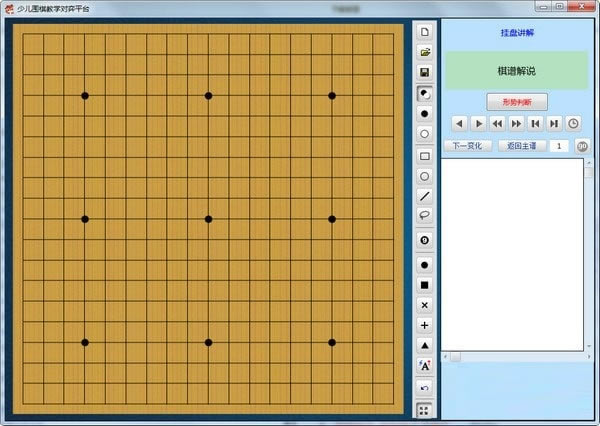600x426 pixels.
Task: Select white stone only placement tool
Action: (x=424, y=134)
